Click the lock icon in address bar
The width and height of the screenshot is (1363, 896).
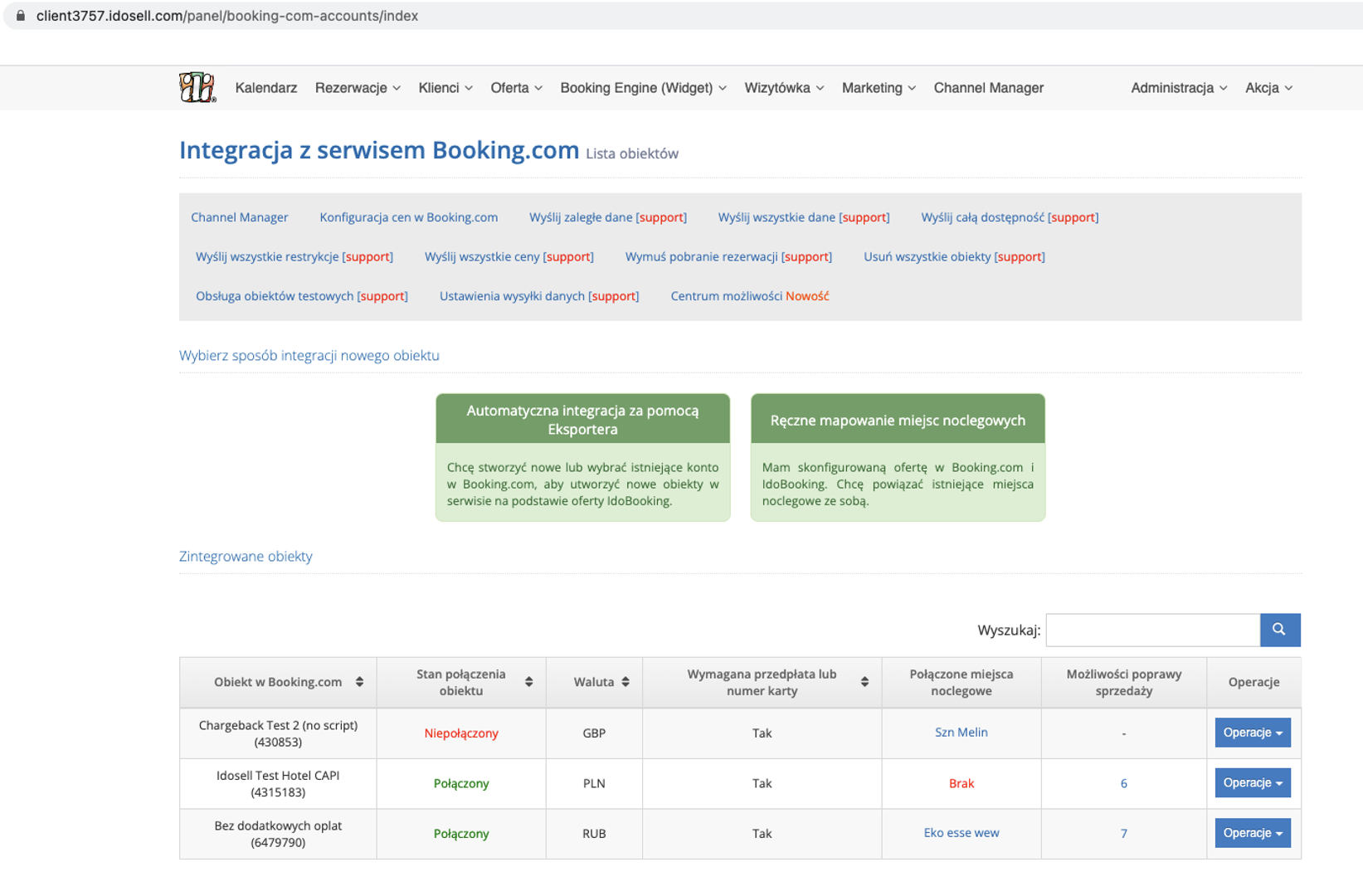tap(21, 16)
